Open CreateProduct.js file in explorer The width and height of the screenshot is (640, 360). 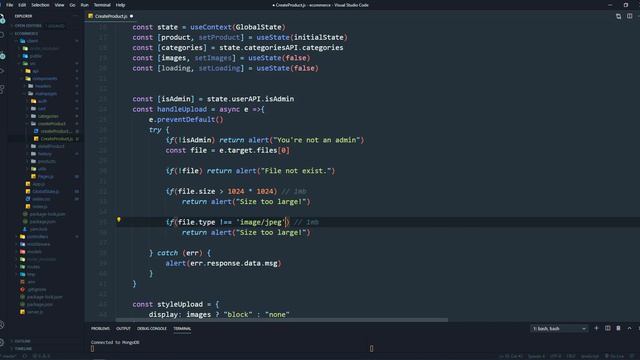56,139
